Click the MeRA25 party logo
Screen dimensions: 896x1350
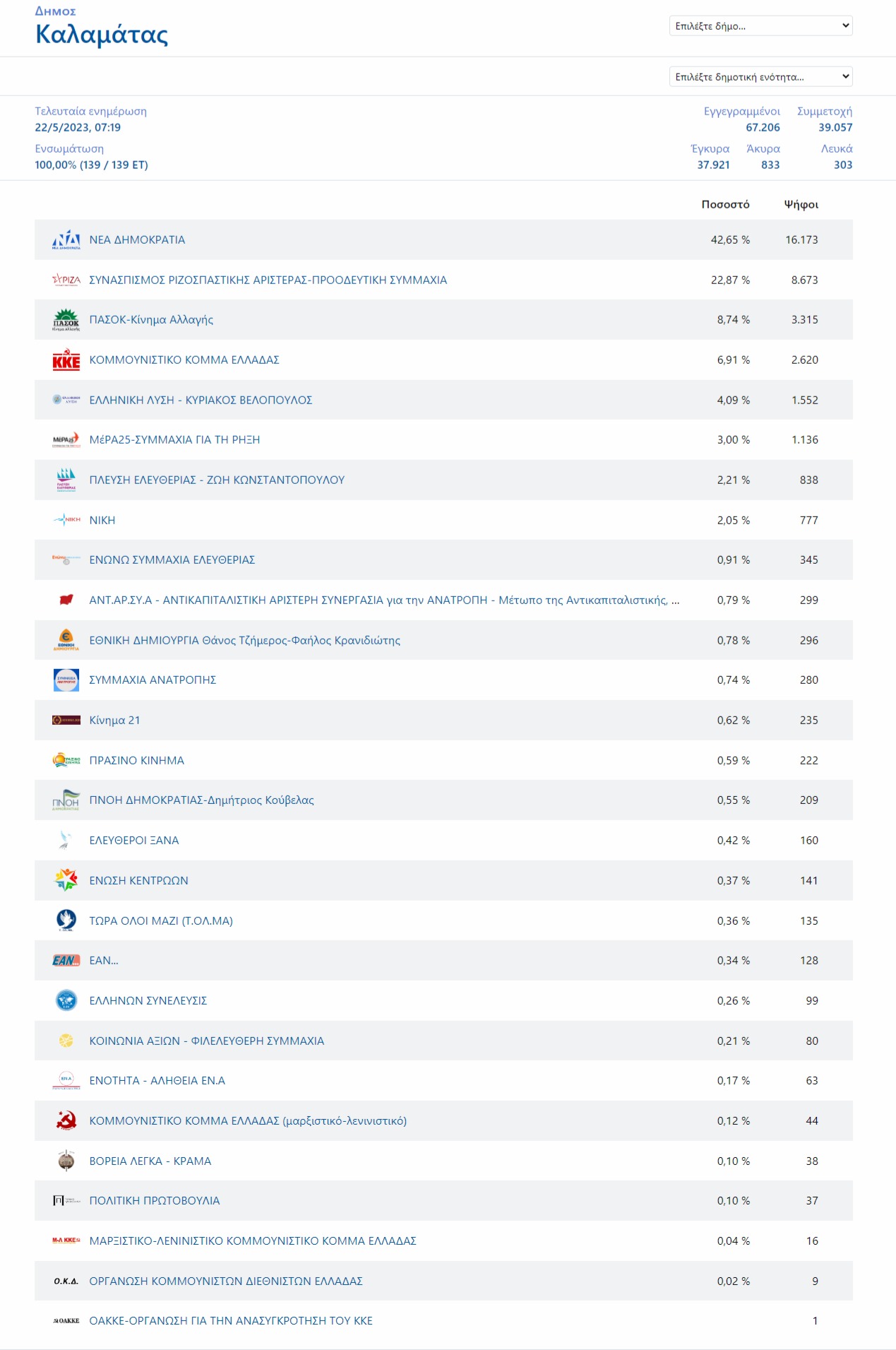click(x=66, y=440)
